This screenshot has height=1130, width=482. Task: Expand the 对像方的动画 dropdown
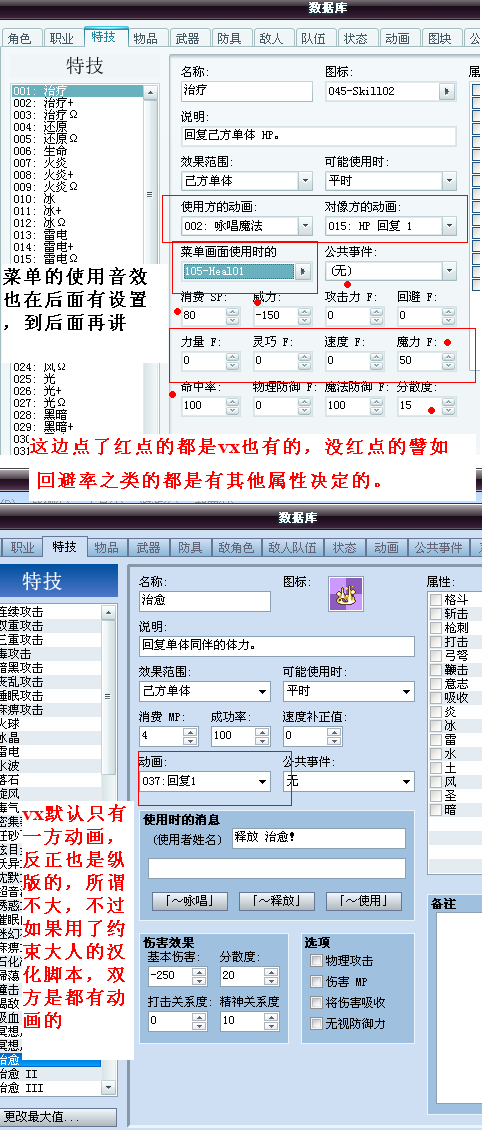click(x=449, y=226)
